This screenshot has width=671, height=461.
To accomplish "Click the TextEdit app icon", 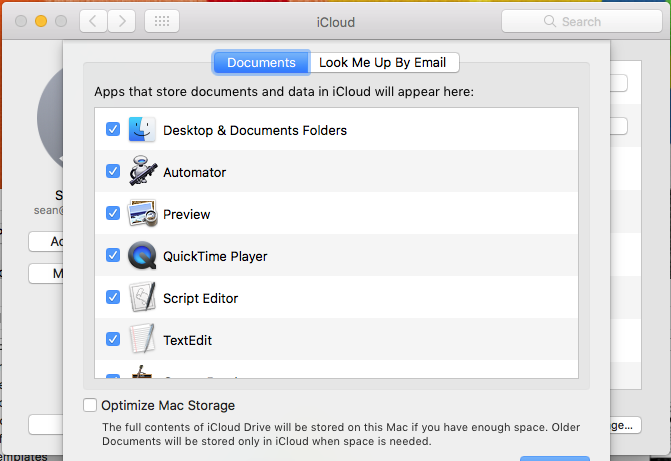I will (x=141, y=340).
